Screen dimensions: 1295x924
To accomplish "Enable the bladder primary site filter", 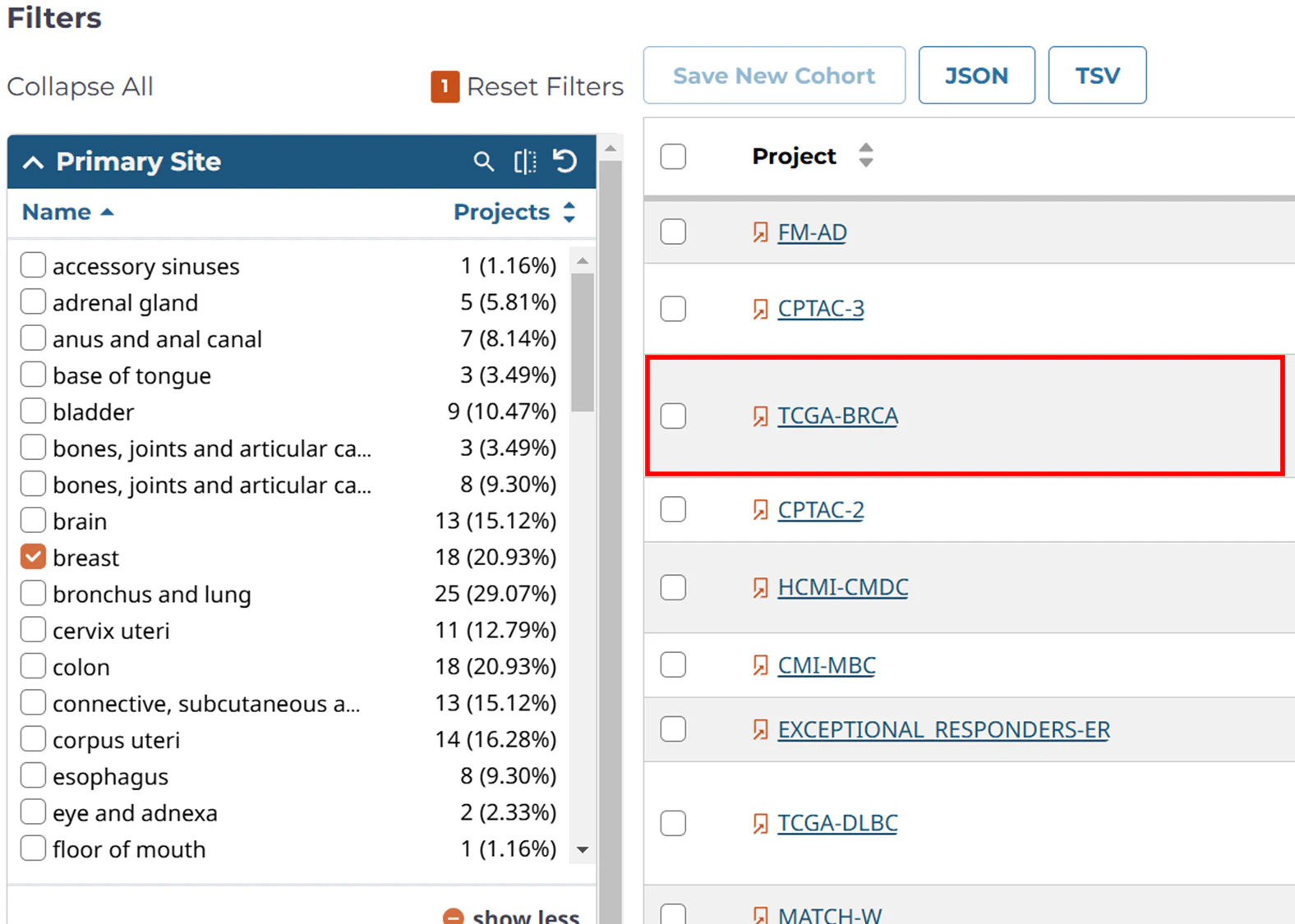I will point(33,411).
